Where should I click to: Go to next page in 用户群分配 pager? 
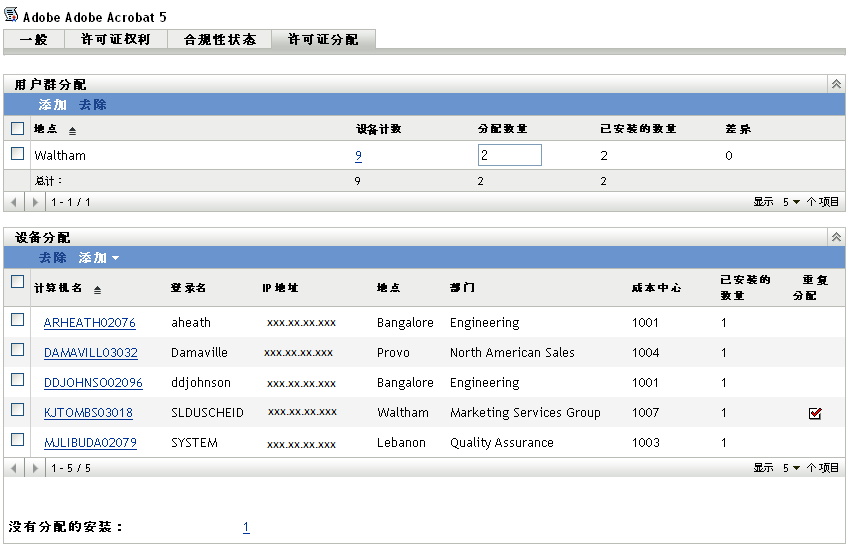tap(35, 202)
